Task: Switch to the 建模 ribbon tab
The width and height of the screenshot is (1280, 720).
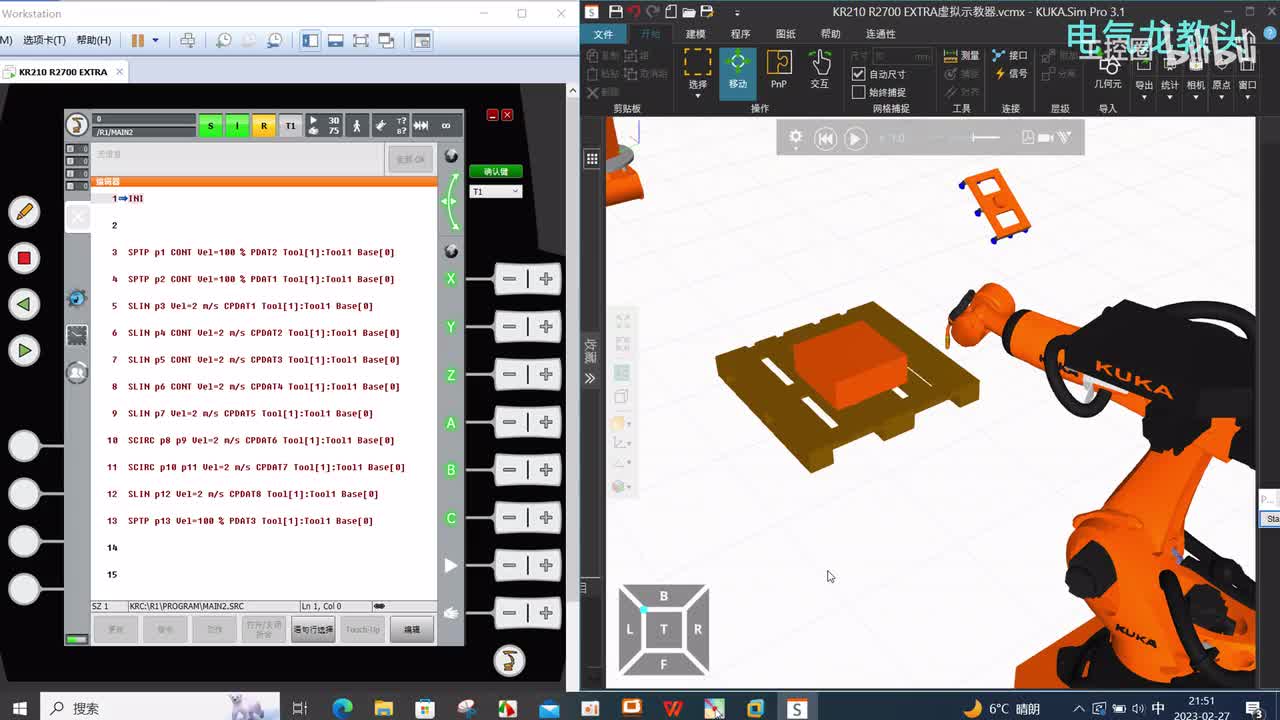Action: click(x=695, y=34)
